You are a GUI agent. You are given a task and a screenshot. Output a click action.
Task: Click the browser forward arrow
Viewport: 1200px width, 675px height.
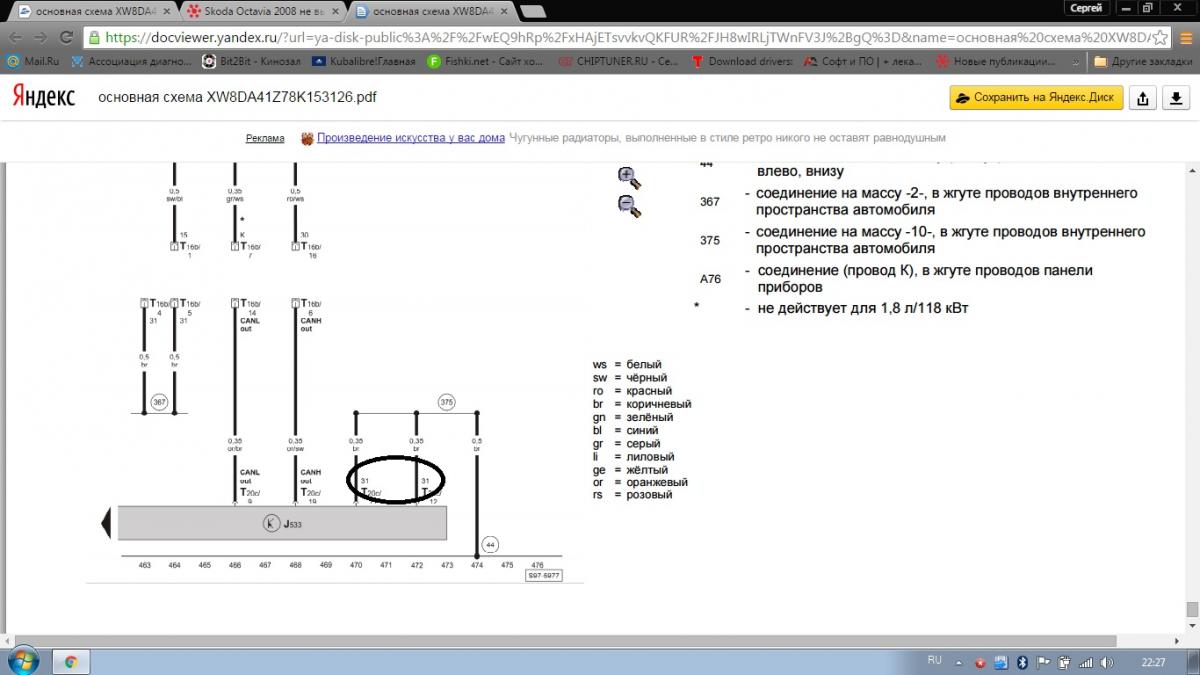pos(41,37)
